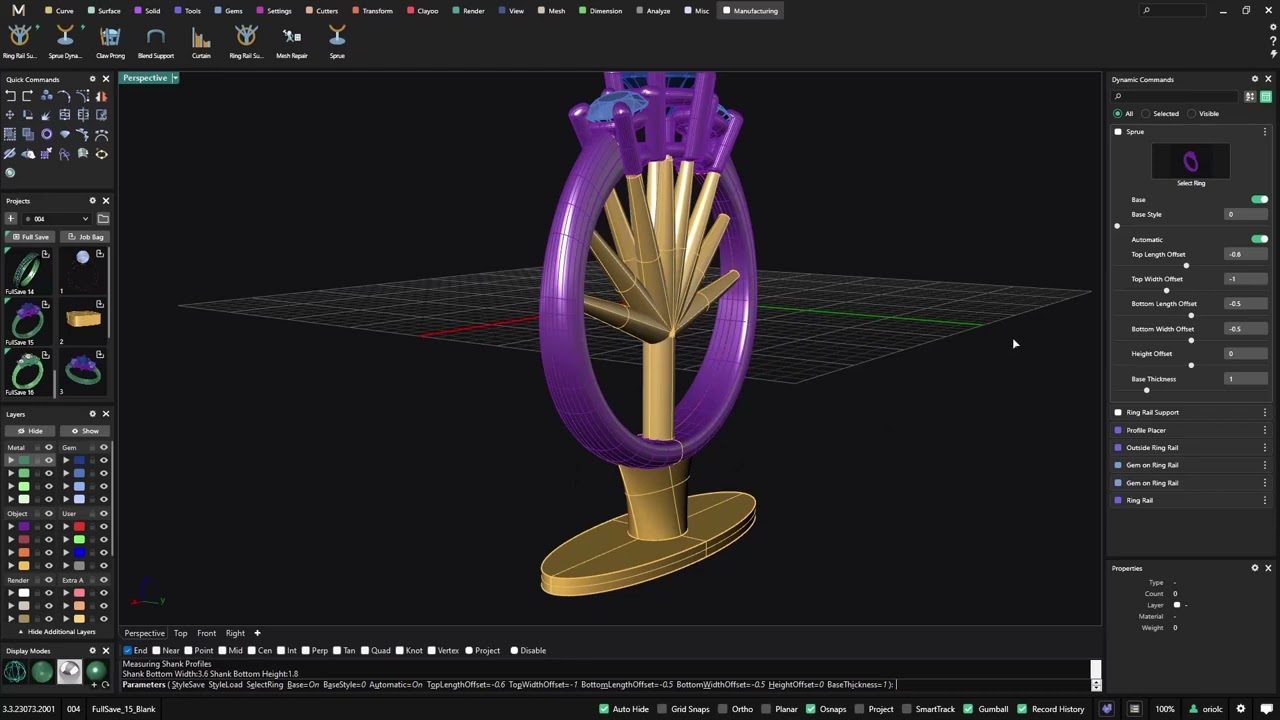Select wireframe display mode
This screenshot has height=720, width=1280.
(15, 672)
